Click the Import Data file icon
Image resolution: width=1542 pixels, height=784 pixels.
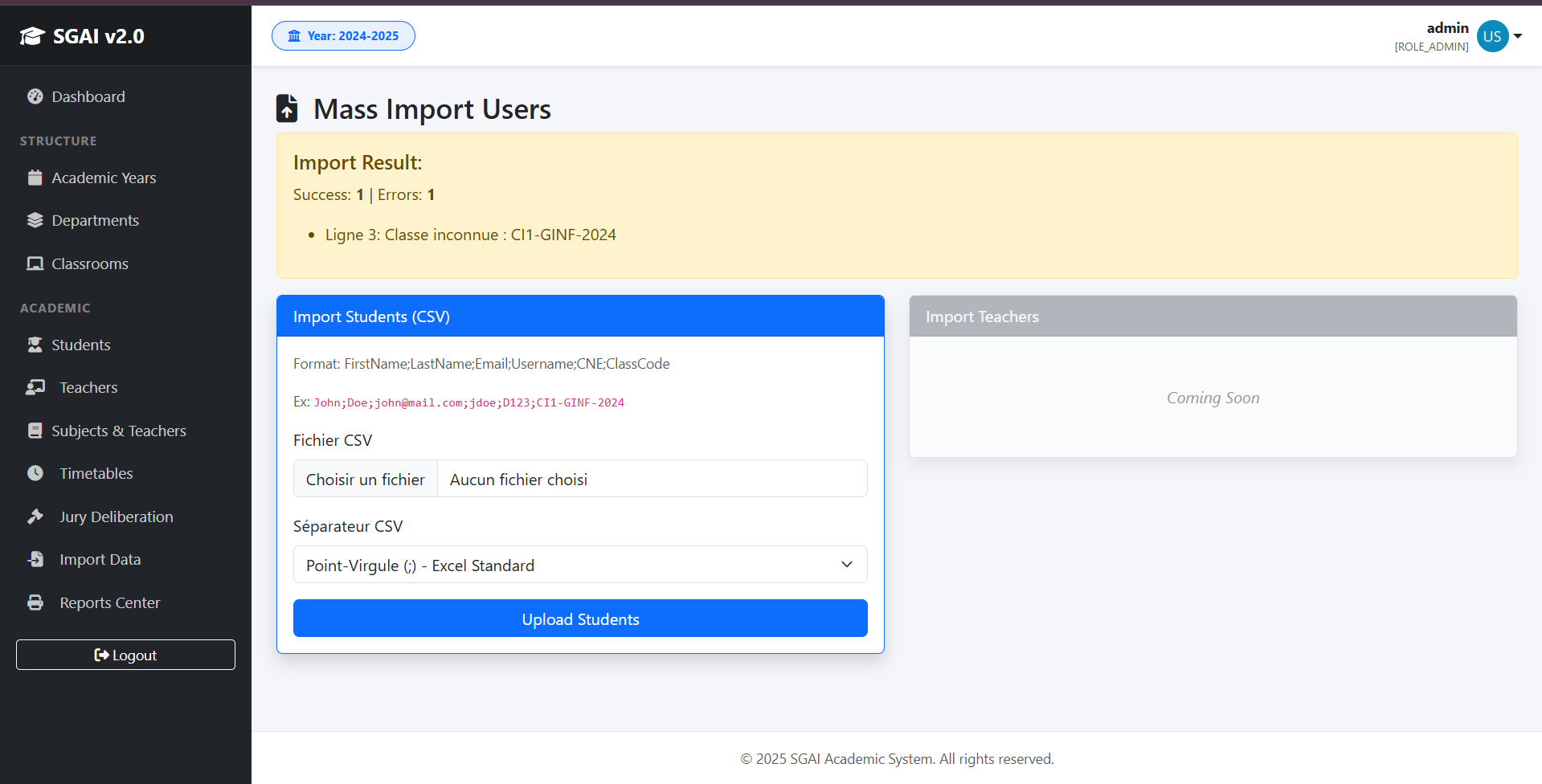pyautogui.click(x=35, y=559)
